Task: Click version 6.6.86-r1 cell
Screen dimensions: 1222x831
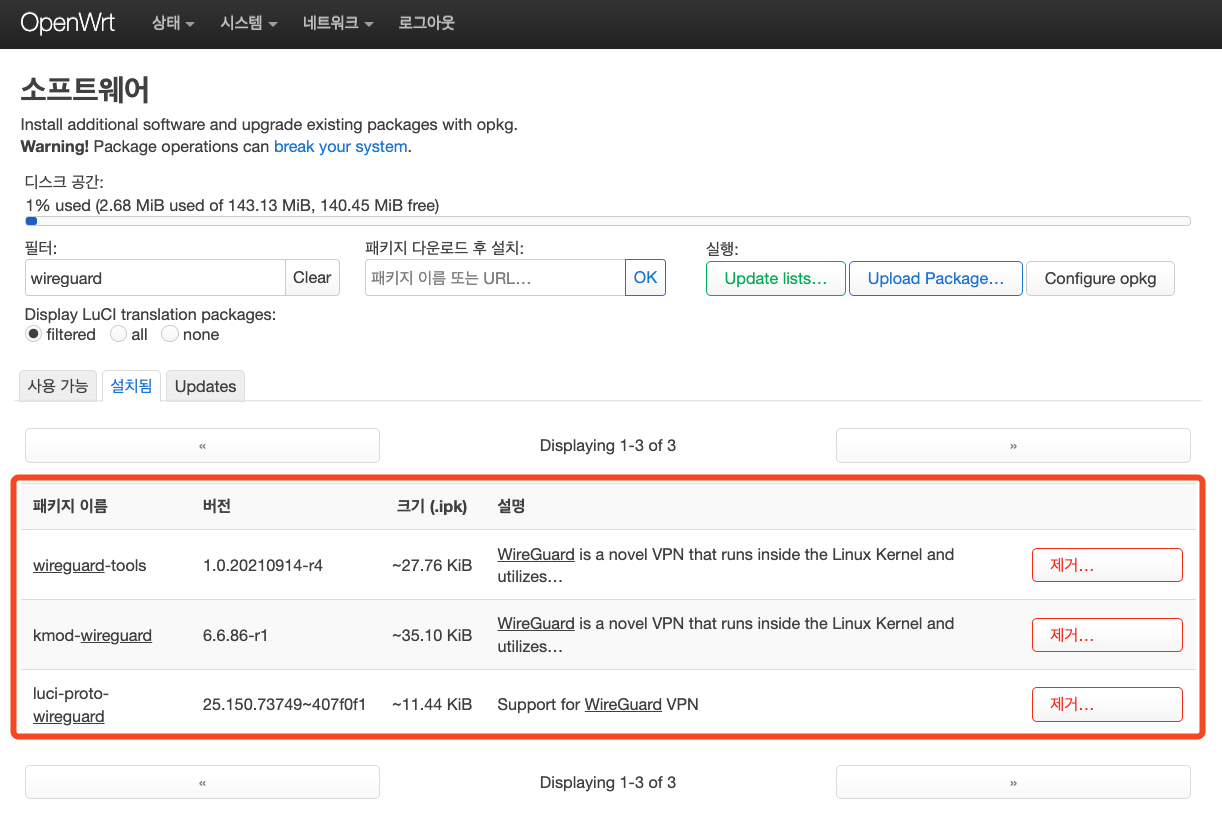Action: point(235,635)
